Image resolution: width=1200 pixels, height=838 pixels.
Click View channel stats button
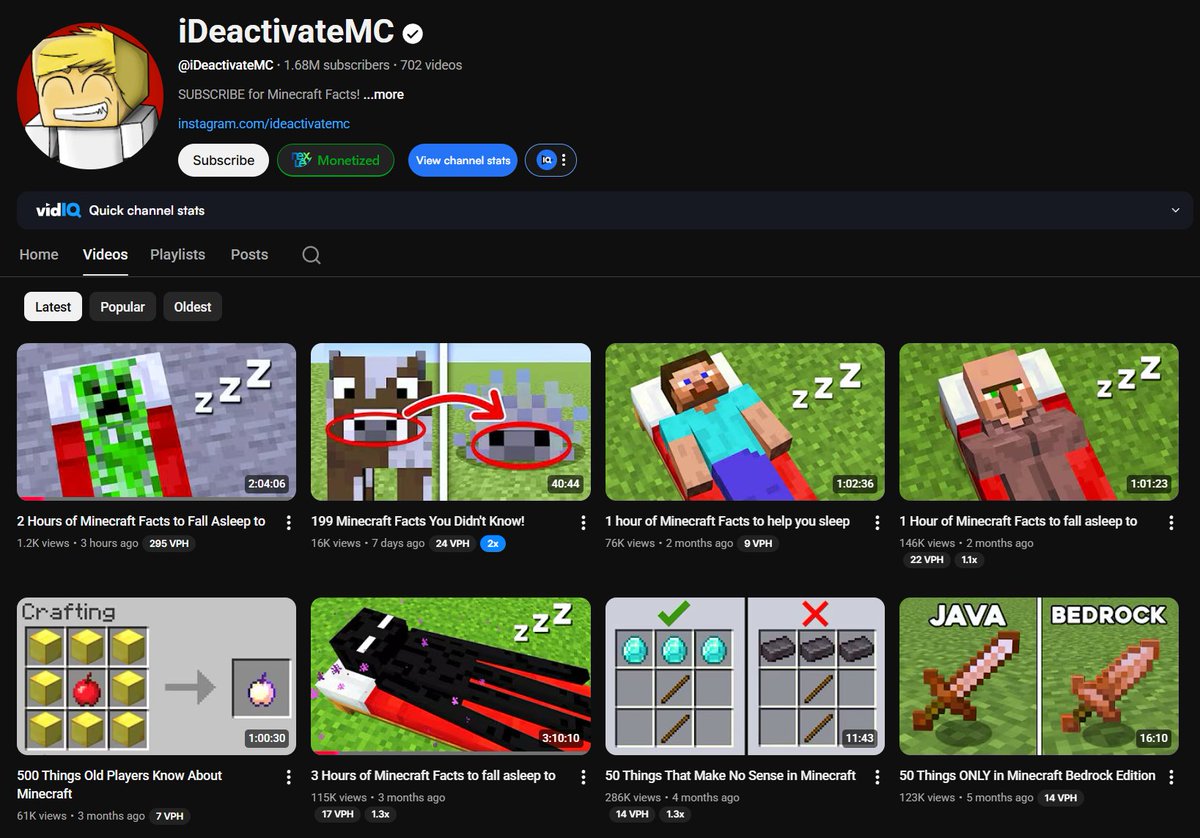click(463, 160)
